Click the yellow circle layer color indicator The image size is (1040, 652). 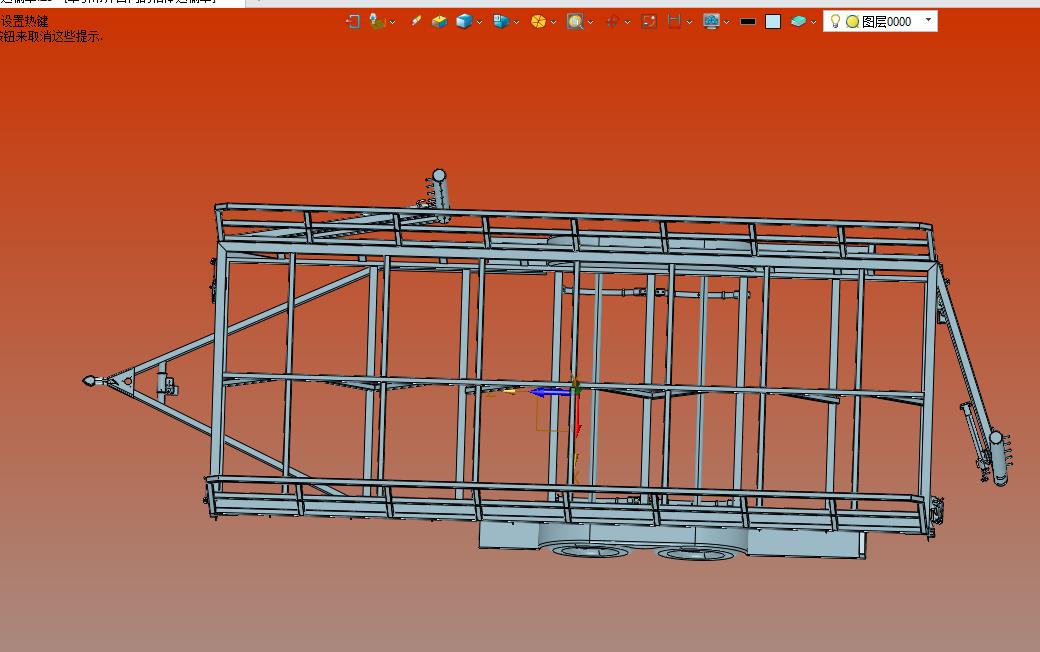[x=852, y=22]
